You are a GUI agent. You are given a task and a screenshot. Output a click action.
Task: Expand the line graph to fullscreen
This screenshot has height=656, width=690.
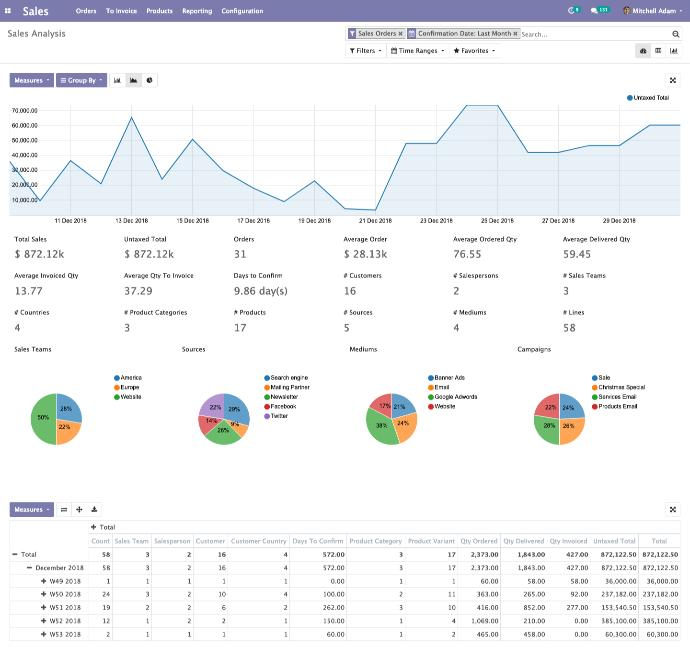click(x=672, y=80)
